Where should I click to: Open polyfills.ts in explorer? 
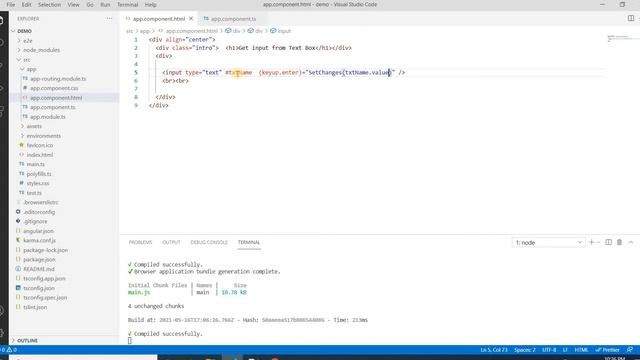(39, 174)
